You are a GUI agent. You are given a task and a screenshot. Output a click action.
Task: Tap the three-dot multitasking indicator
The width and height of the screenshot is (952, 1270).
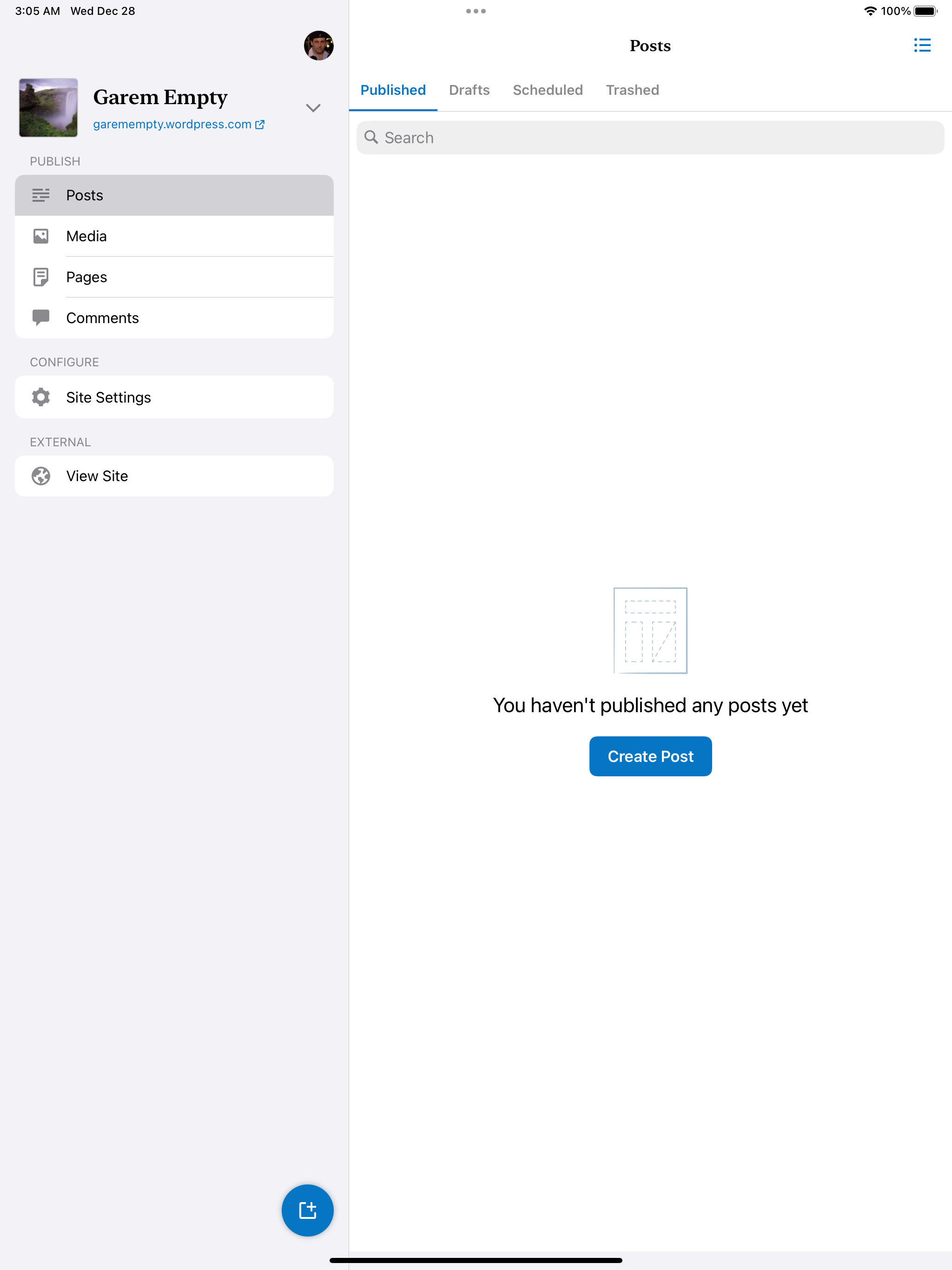coord(476,11)
